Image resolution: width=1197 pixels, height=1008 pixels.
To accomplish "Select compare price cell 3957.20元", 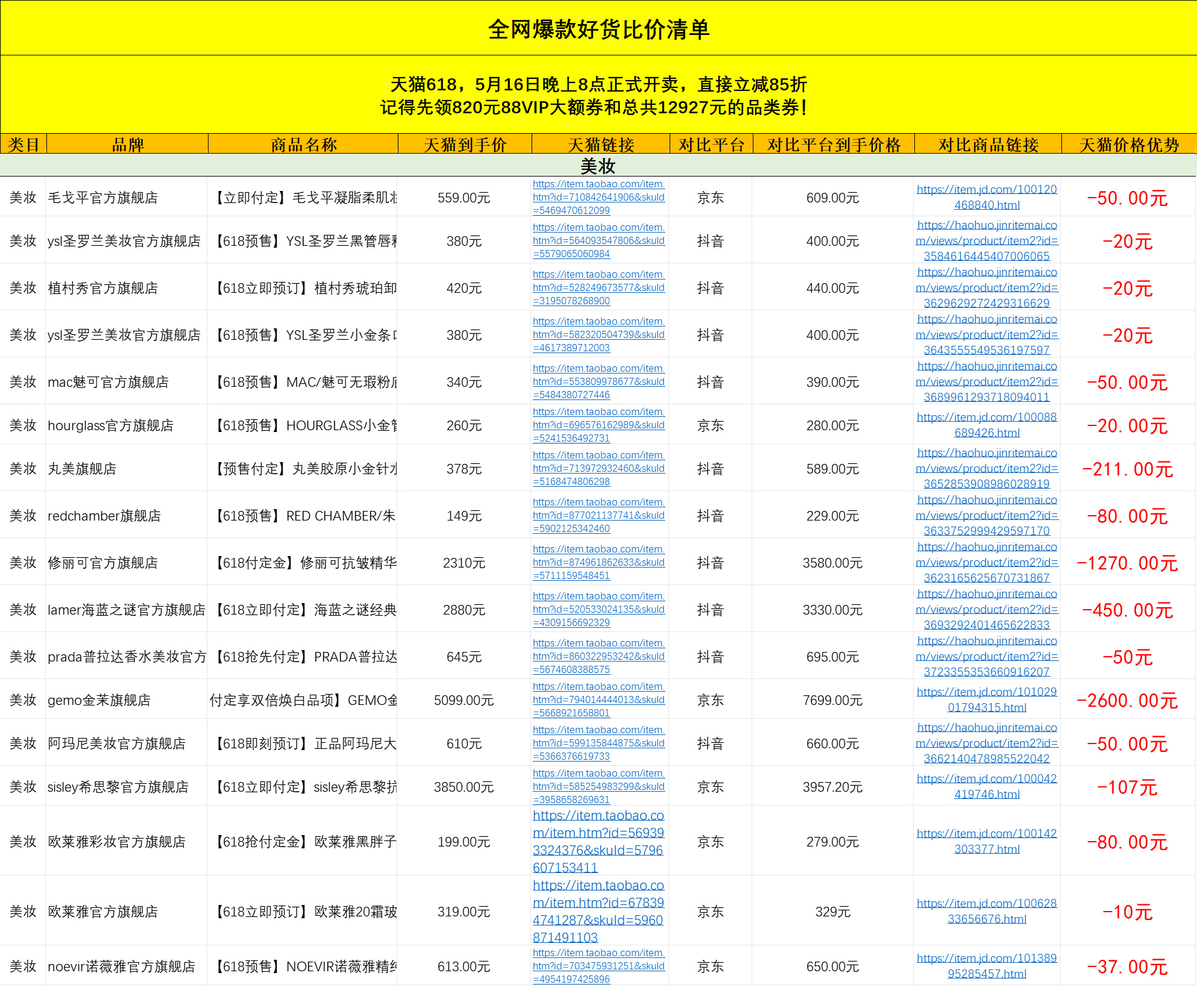I will (x=833, y=787).
